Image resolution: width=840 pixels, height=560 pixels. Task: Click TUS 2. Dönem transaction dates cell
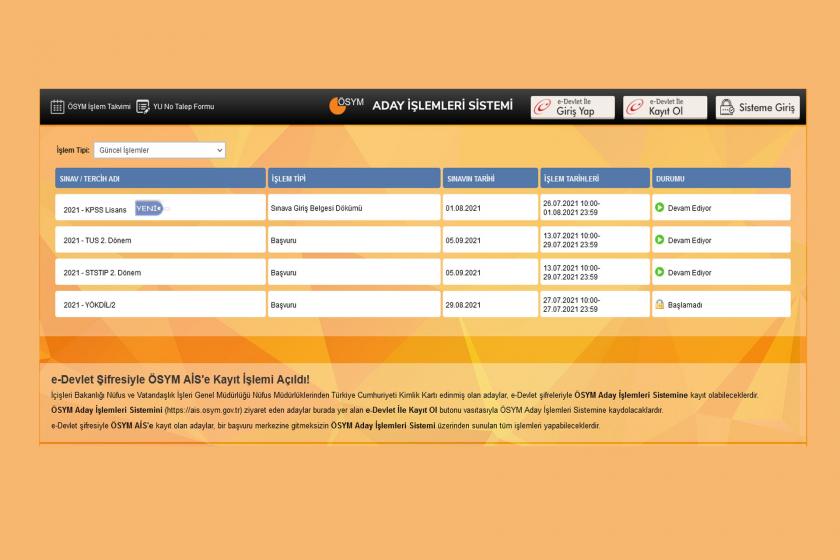(595, 240)
